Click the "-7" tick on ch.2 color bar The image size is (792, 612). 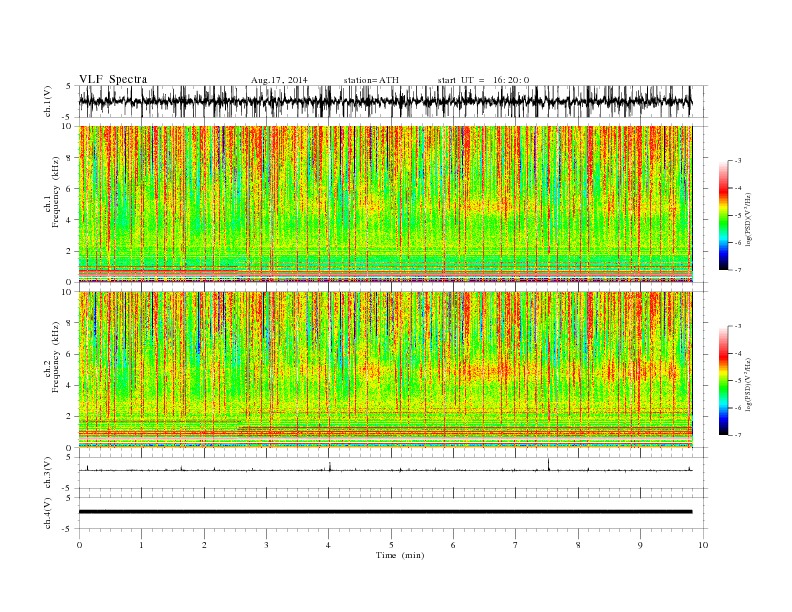738,435
